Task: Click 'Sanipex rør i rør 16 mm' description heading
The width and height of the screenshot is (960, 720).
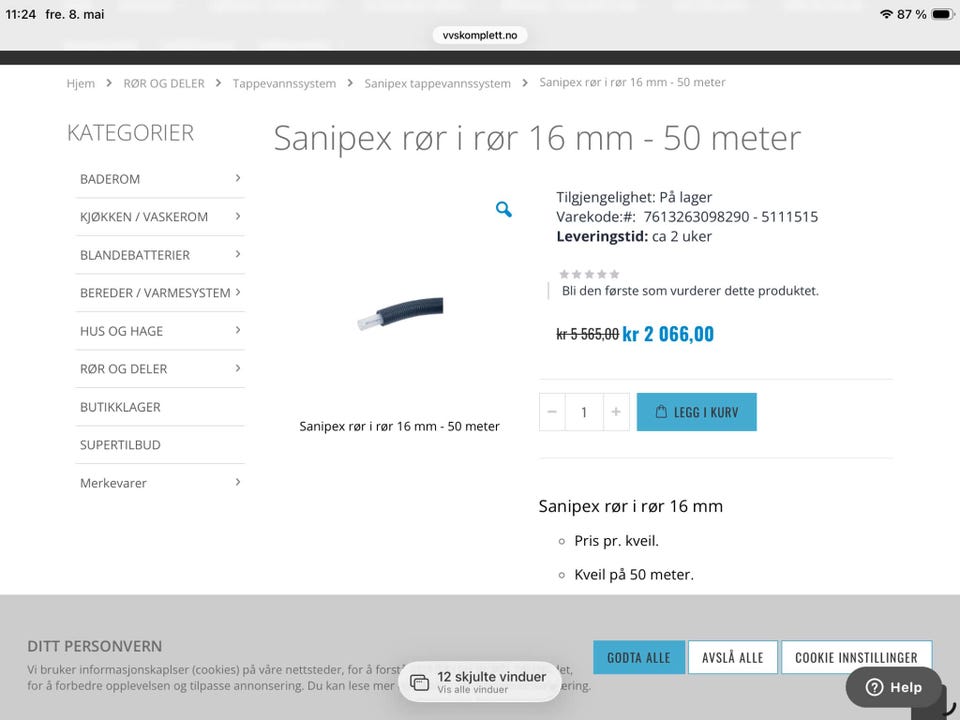Action: [631, 506]
